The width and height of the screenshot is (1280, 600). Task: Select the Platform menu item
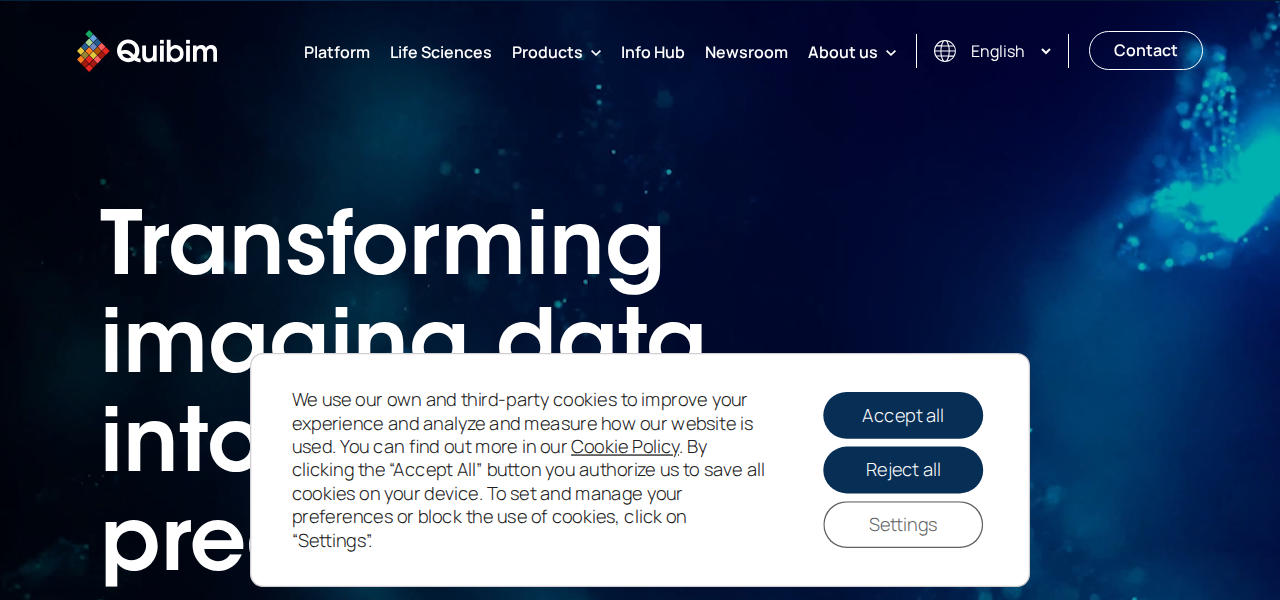pyautogui.click(x=336, y=52)
